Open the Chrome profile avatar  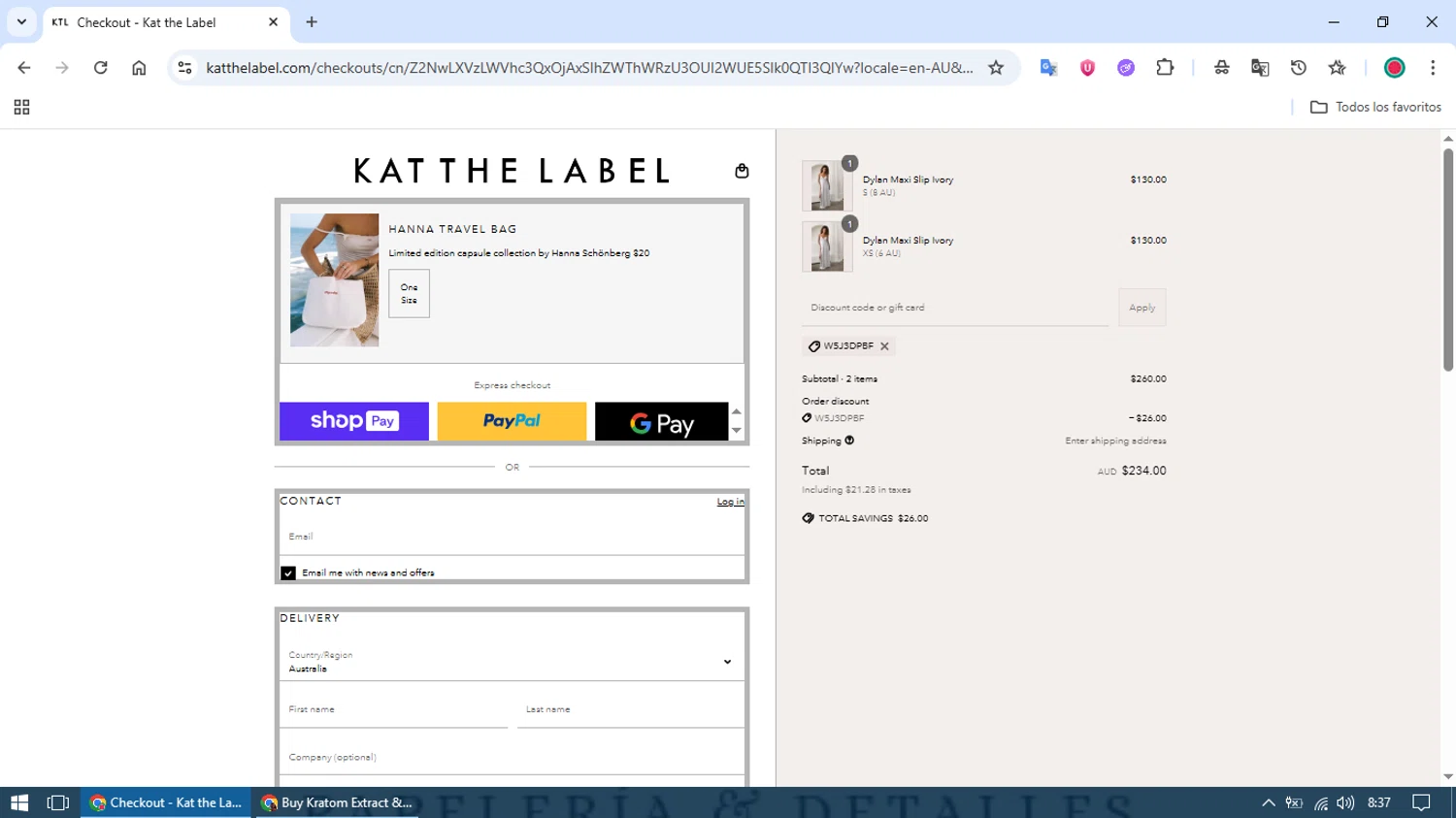1395,68
